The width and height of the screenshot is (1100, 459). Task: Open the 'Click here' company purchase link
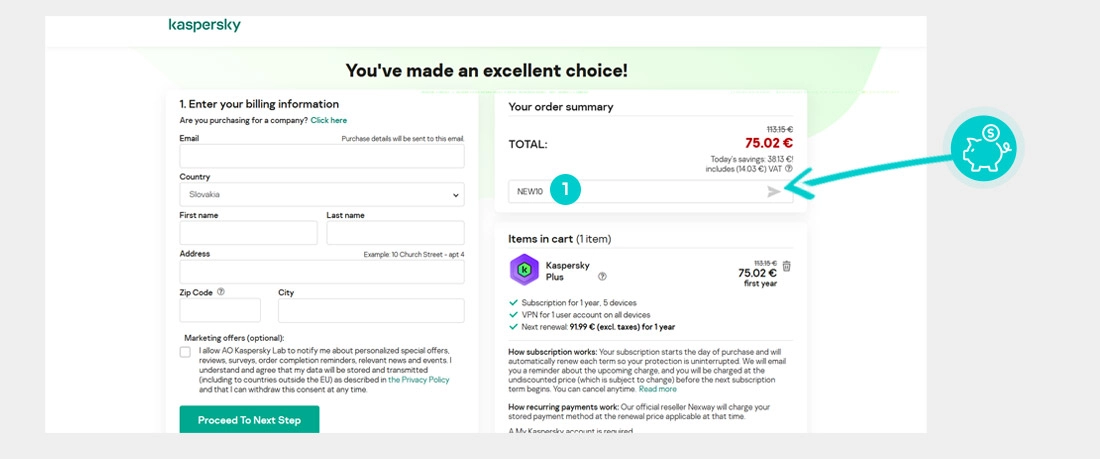click(x=329, y=120)
